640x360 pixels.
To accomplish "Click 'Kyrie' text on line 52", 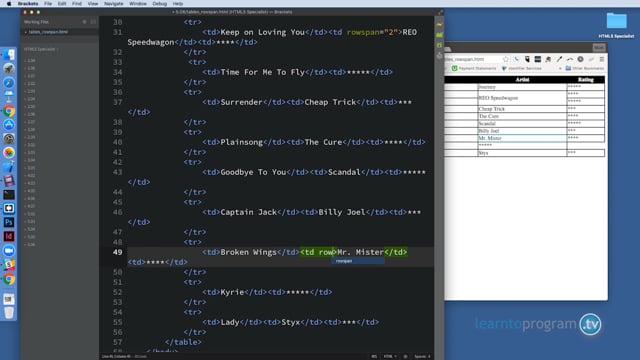I will tap(232, 292).
